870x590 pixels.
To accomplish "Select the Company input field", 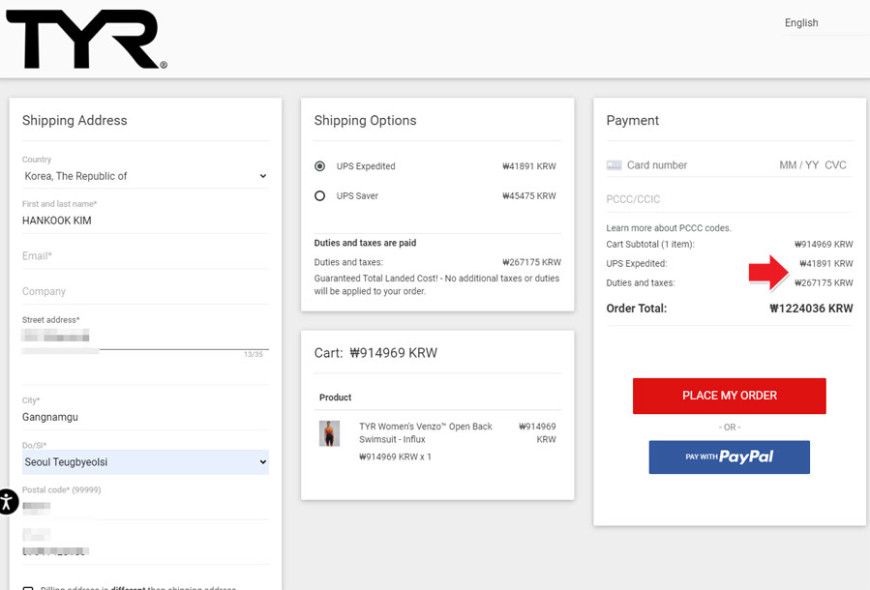I will click(x=145, y=291).
